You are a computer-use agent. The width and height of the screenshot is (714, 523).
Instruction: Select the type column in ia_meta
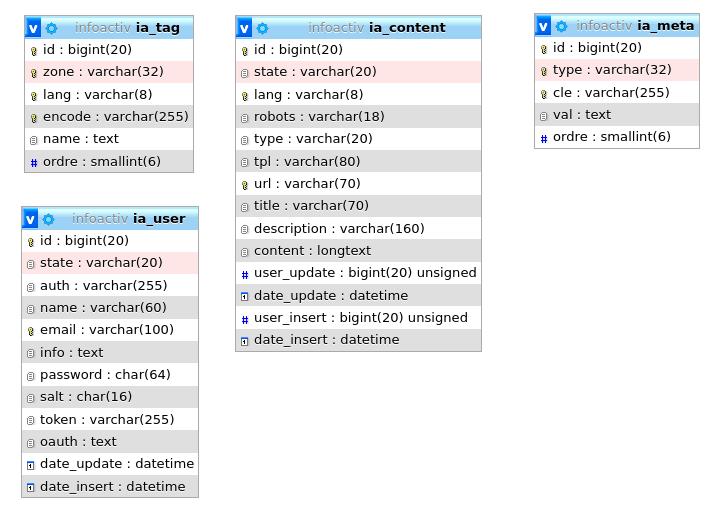point(612,70)
